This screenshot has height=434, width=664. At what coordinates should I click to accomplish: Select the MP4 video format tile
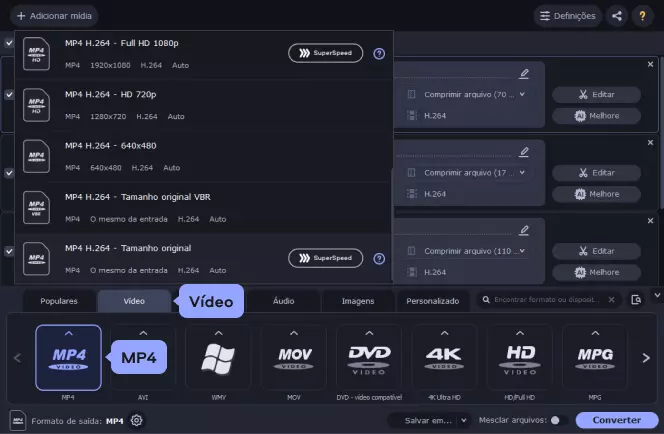pos(68,358)
